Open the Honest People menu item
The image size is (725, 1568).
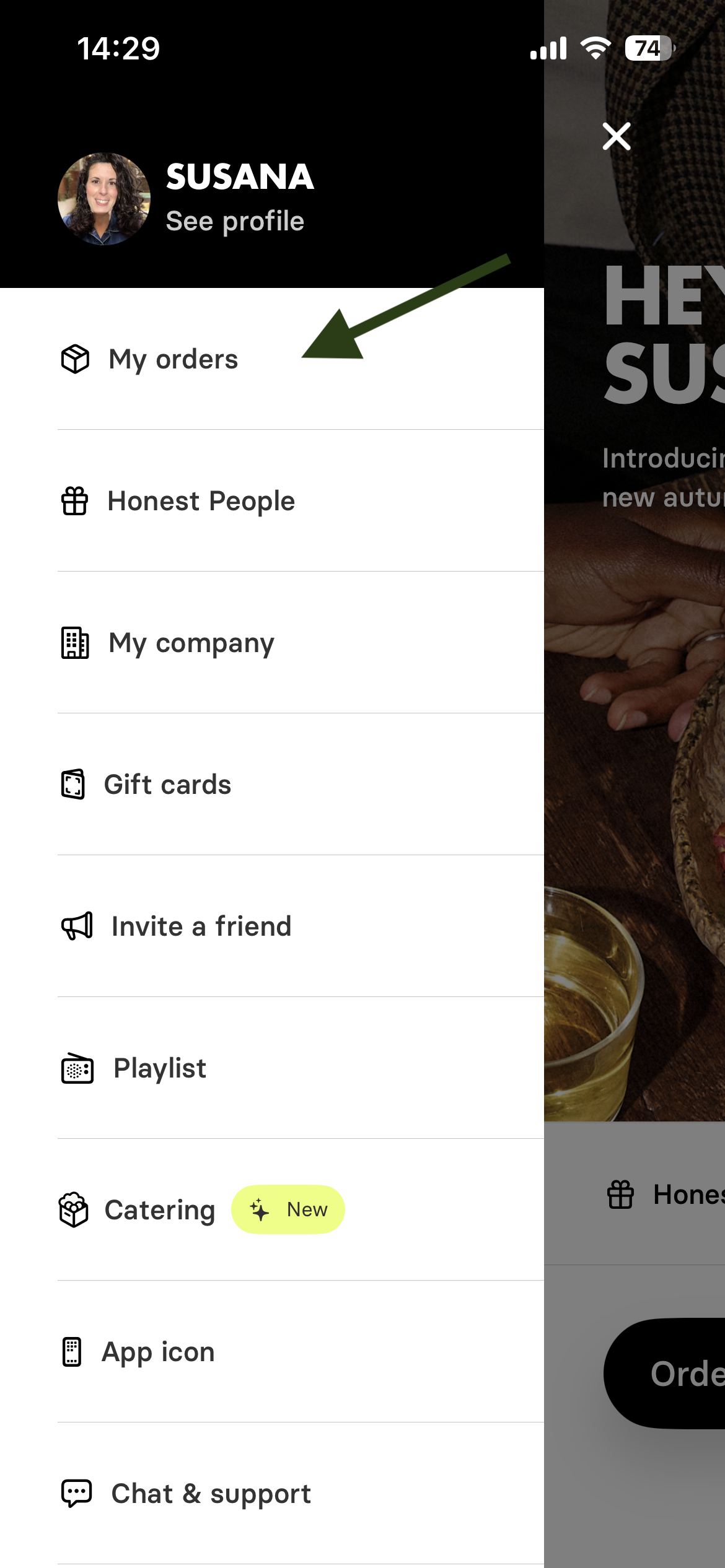pos(201,501)
